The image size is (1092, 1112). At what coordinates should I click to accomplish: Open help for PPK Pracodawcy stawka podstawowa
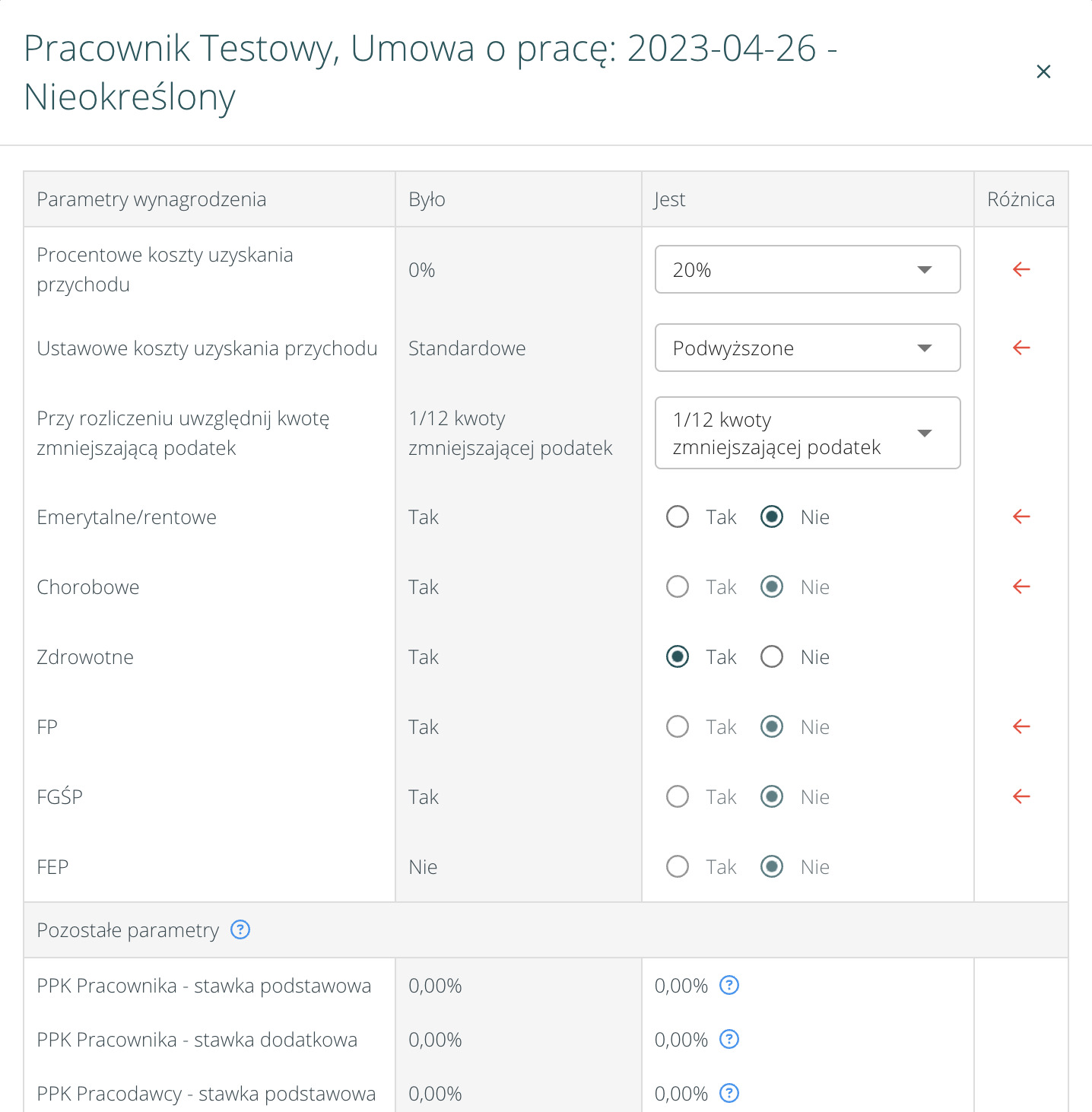[x=729, y=1093]
